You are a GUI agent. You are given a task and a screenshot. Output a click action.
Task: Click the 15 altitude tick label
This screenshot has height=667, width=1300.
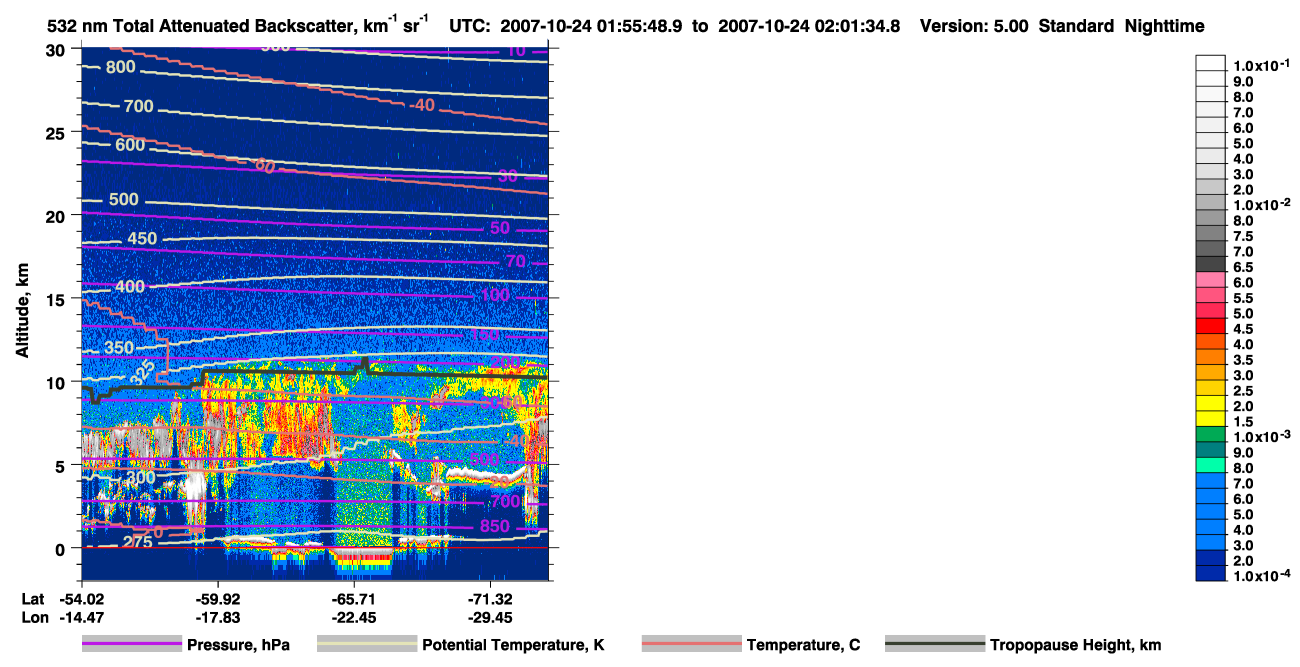57,299
